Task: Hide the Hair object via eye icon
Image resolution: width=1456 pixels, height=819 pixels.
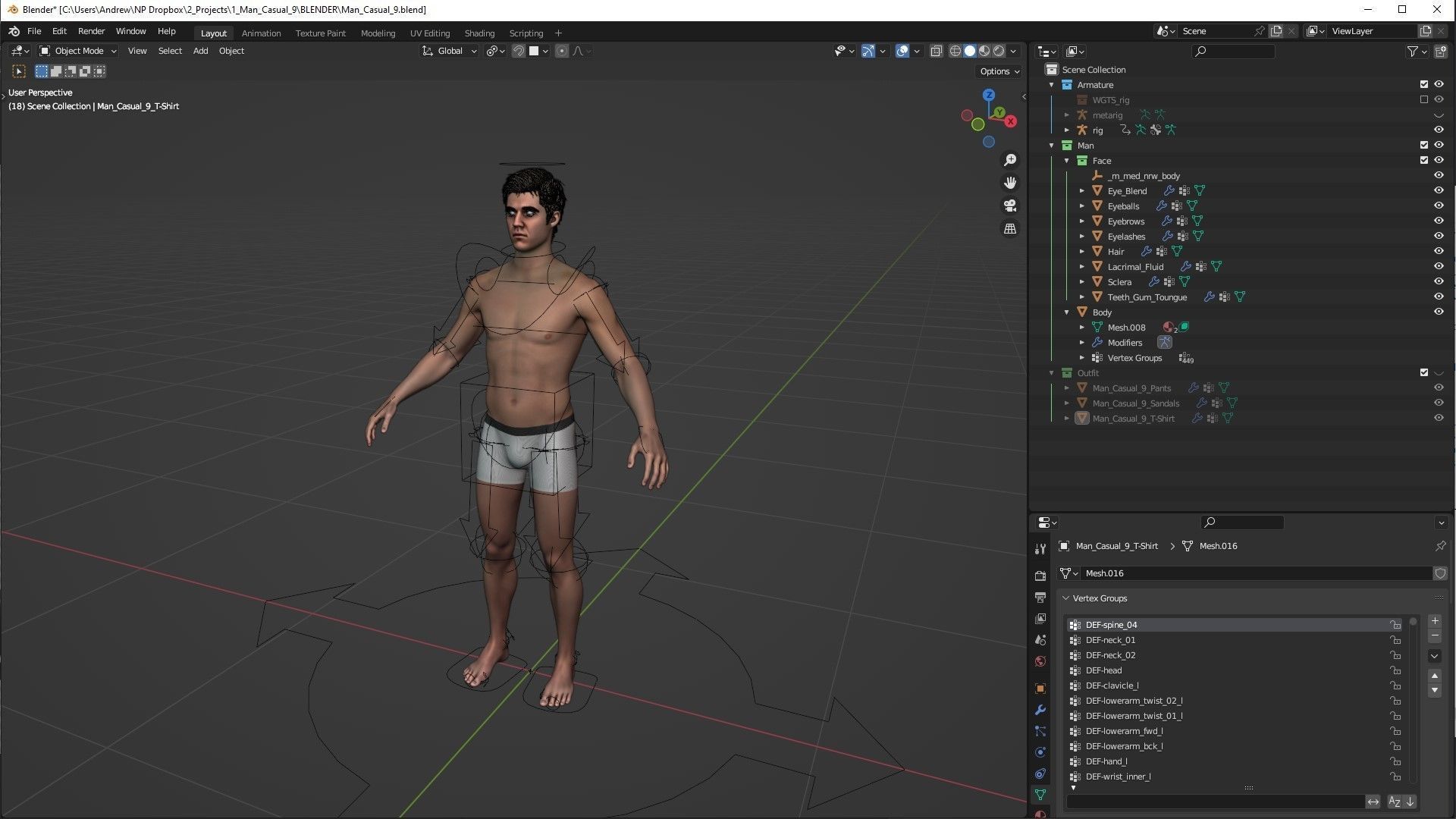Action: click(x=1439, y=251)
